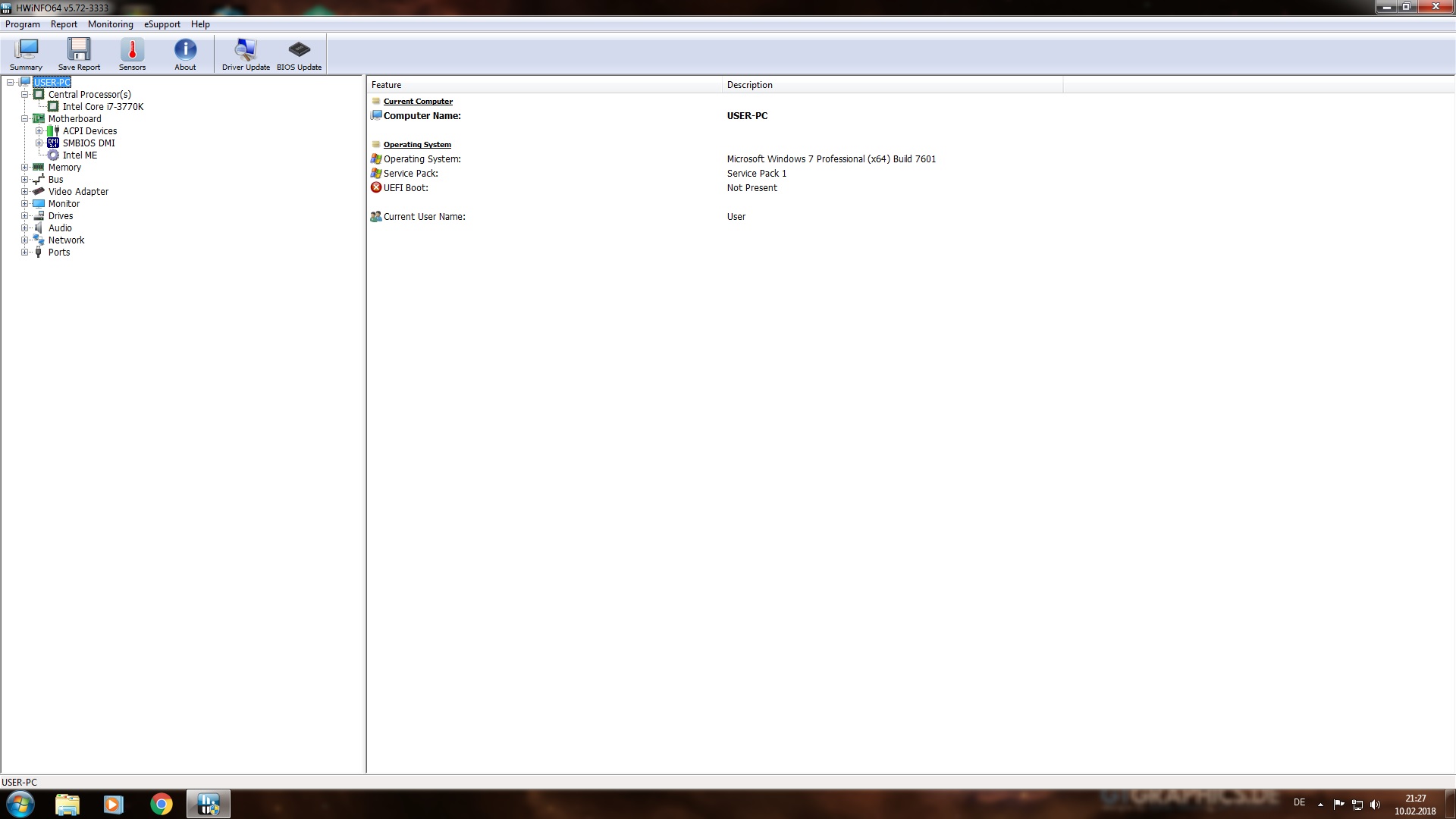Viewport: 1456px width, 819px height.
Task: Open the eSupport menu
Action: point(162,24)
